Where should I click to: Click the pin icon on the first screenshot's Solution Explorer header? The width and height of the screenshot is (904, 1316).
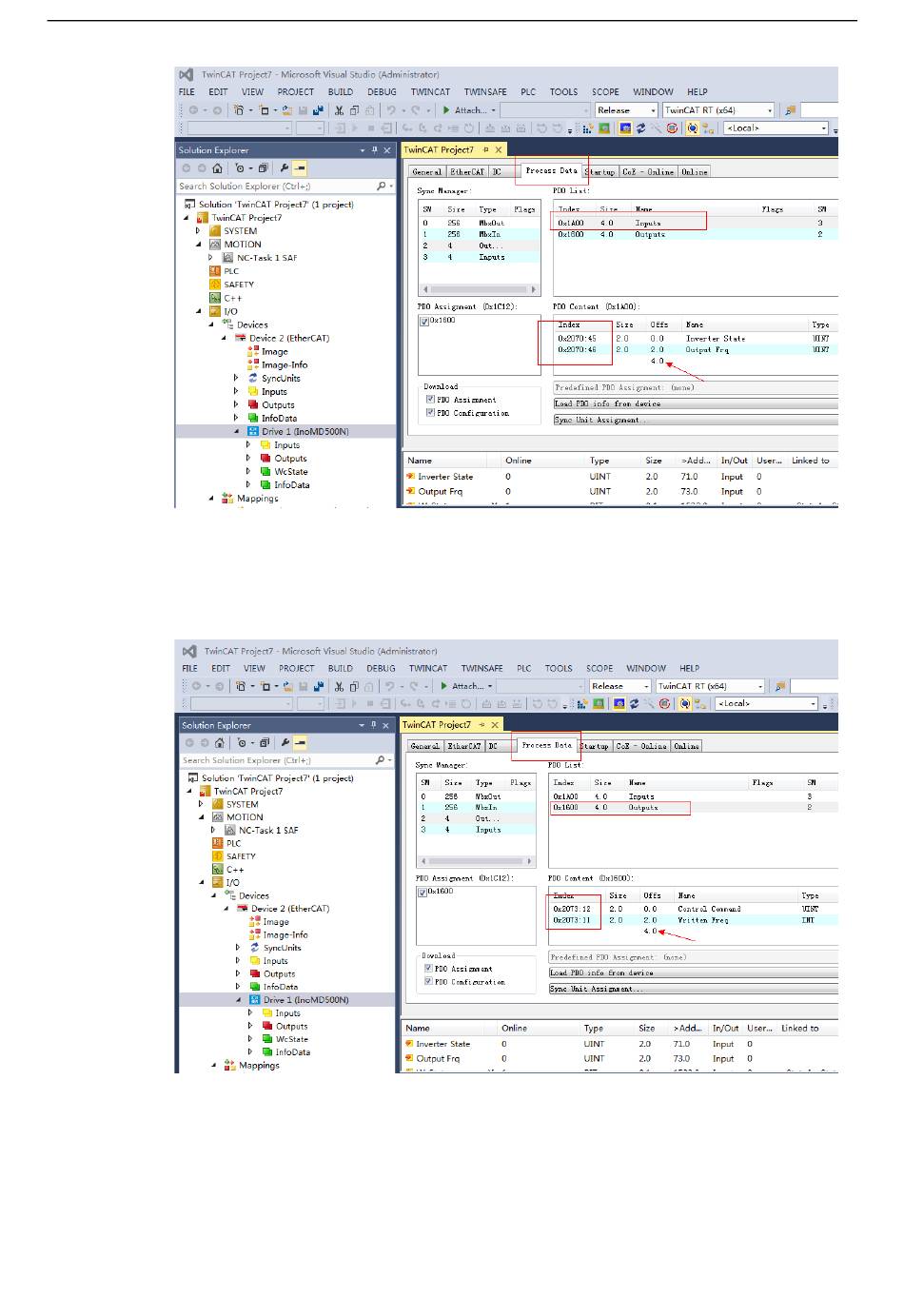pyautogui.click(x=375, y=150)
